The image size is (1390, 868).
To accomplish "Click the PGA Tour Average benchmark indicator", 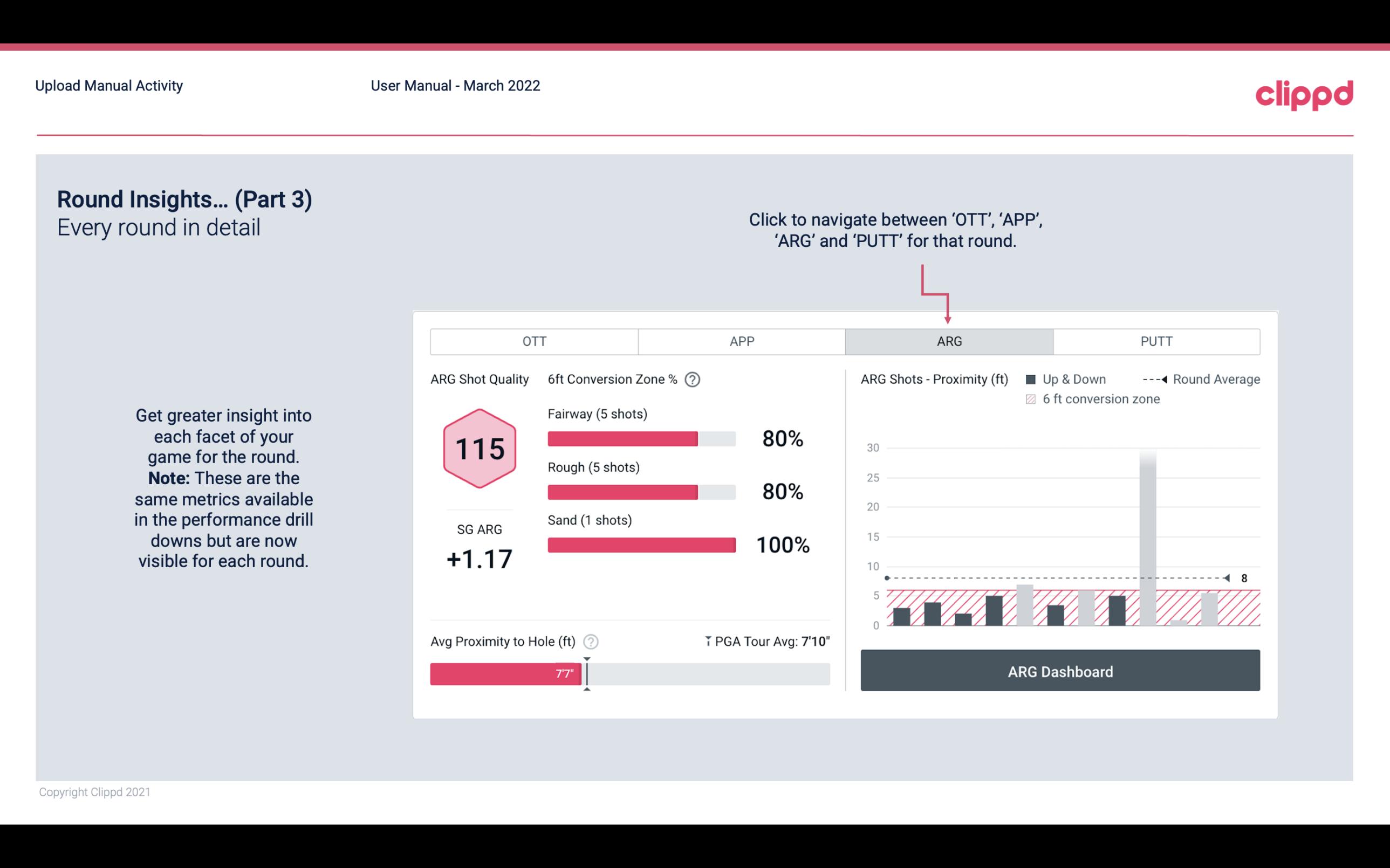I will click(x=586, y=672).
